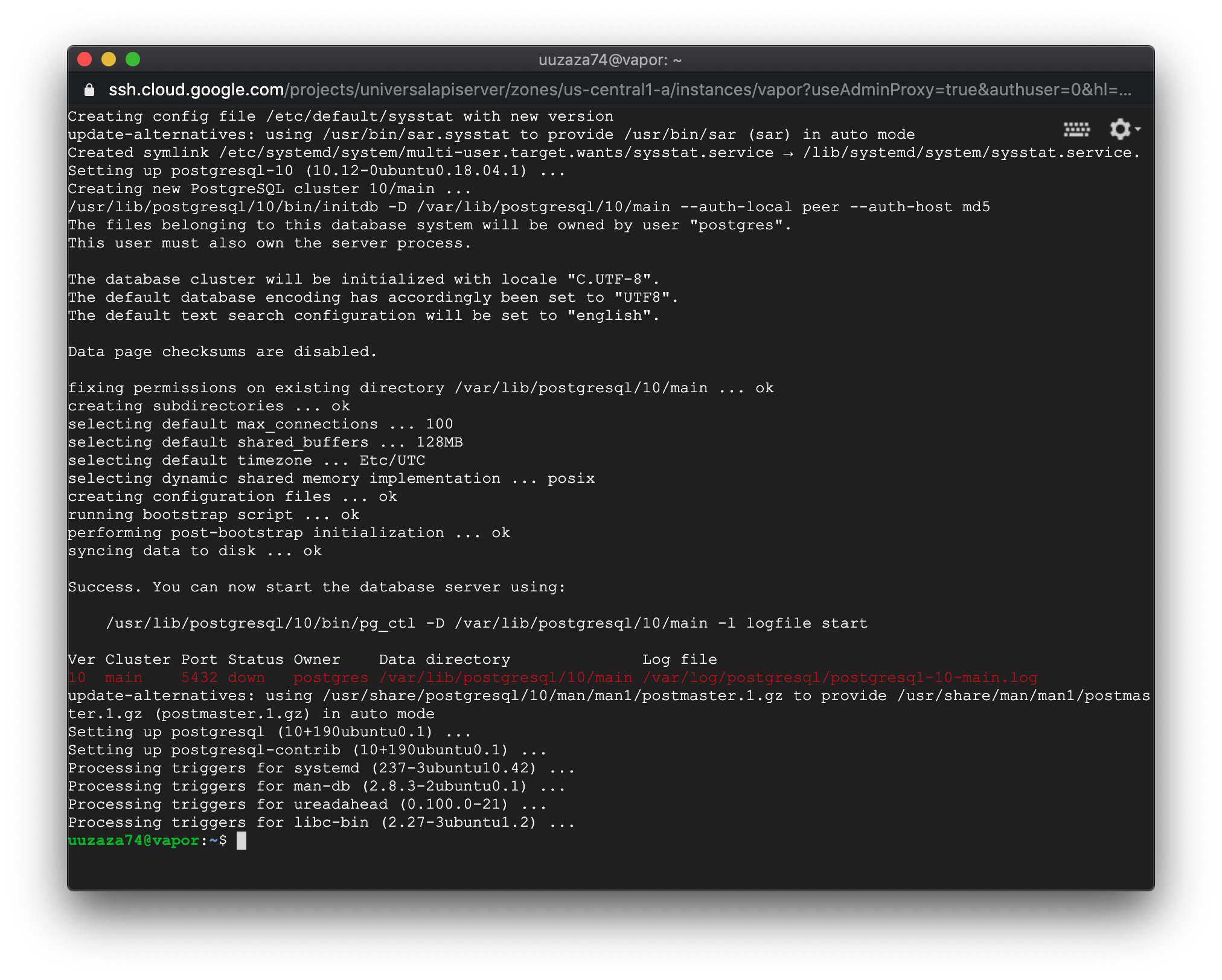The image size is (1222, 980).
Task: Click the 'Log file' column header
Action: click(x=679, y=660)
